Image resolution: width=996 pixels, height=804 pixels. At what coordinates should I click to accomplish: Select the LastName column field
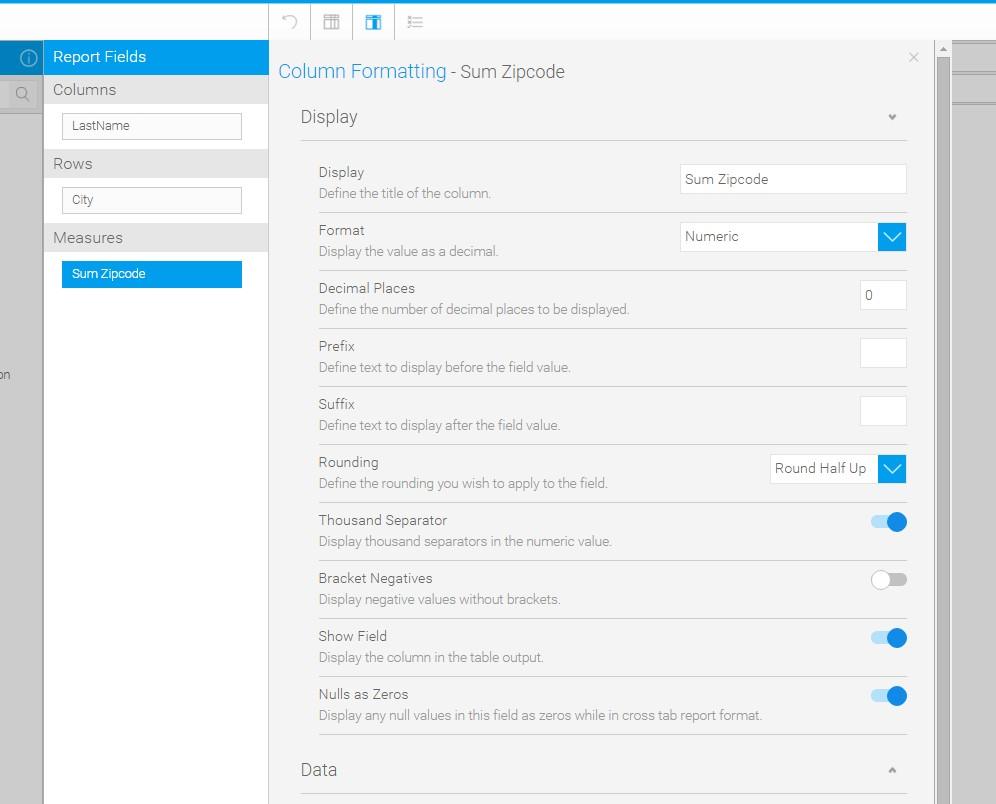(x=152, y=126)
